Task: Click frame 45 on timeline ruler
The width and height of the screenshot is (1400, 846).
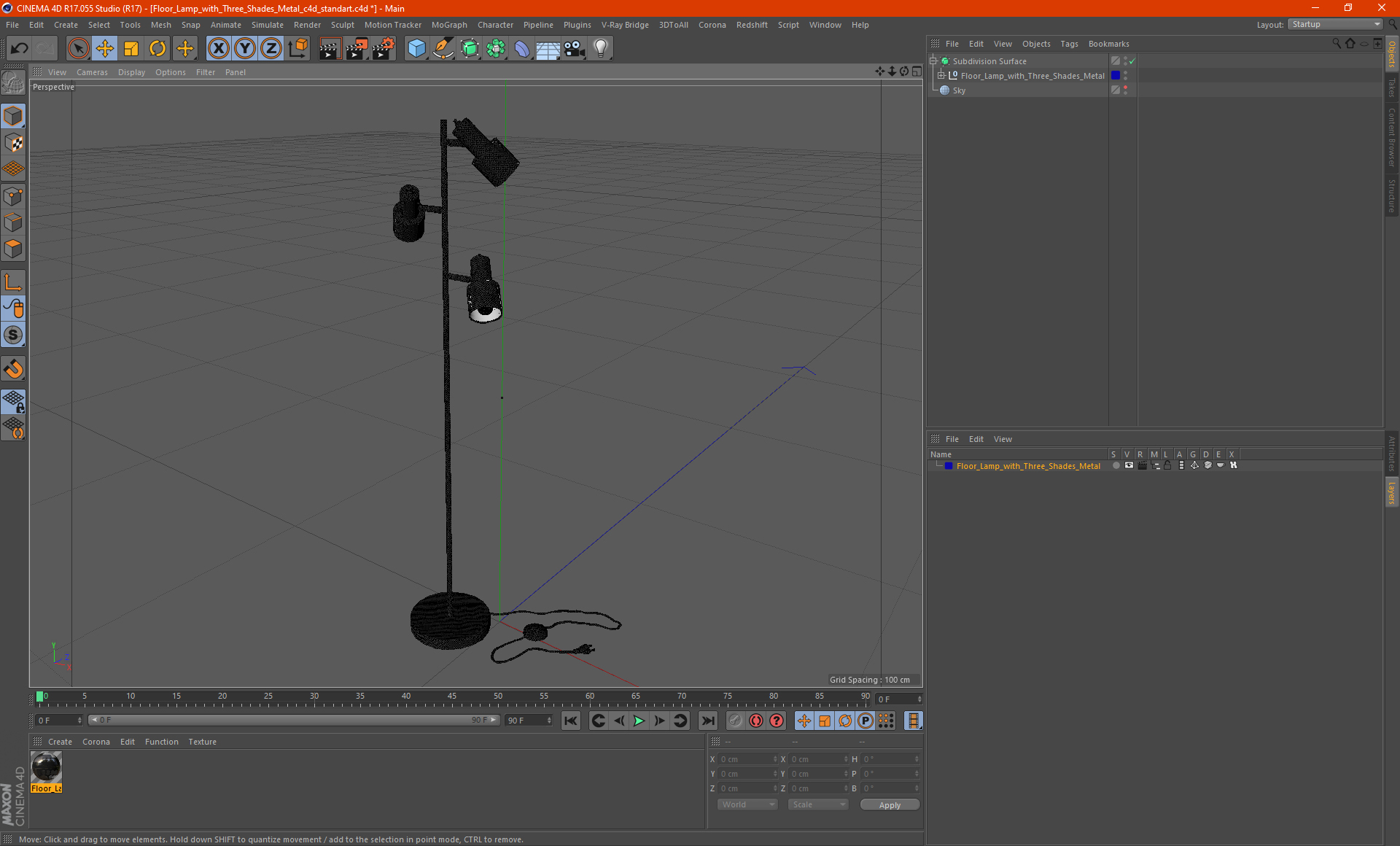Action: [x=452, y=698]
